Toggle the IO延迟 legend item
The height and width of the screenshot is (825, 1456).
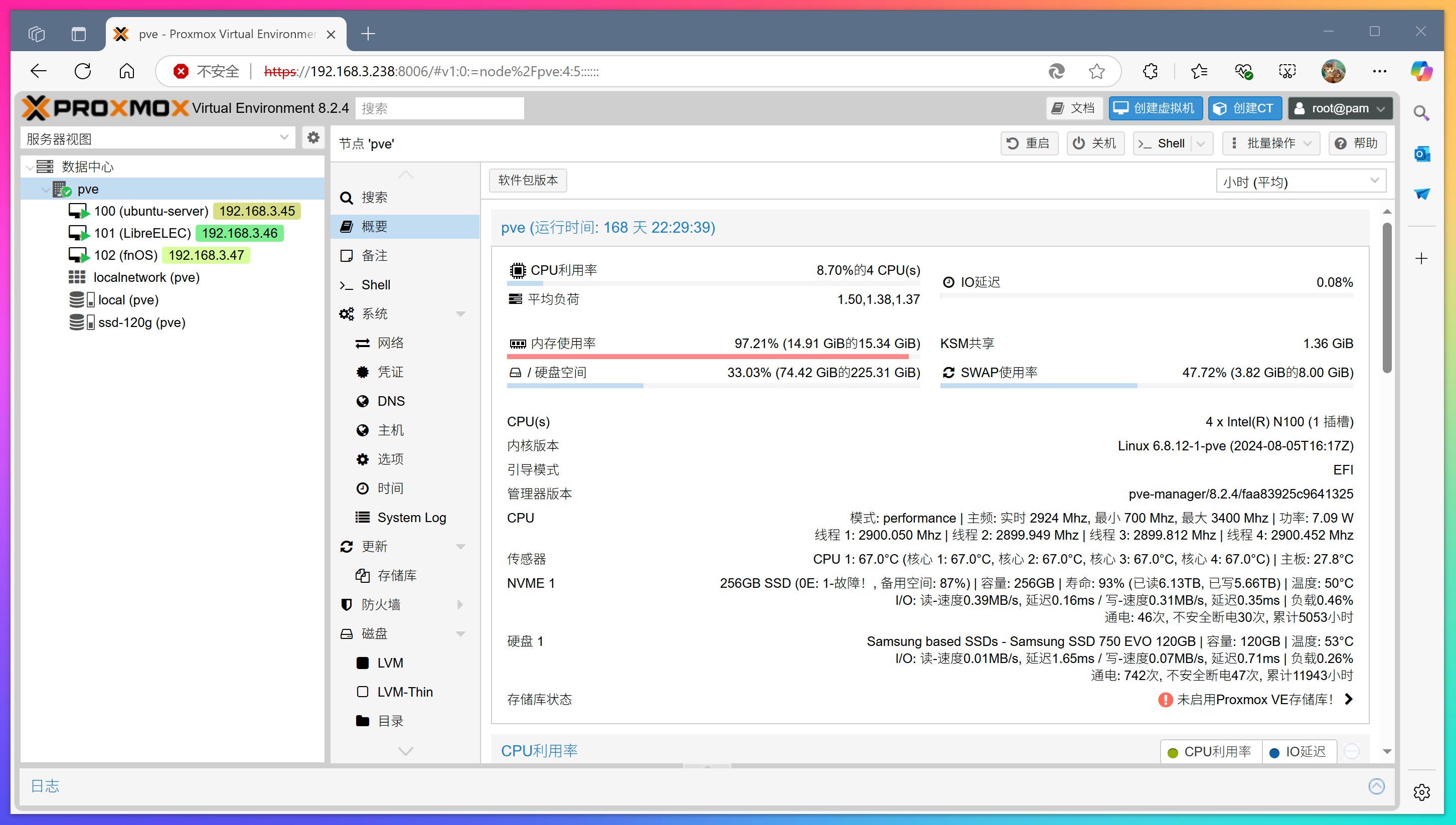click(x=1299, y=752)
